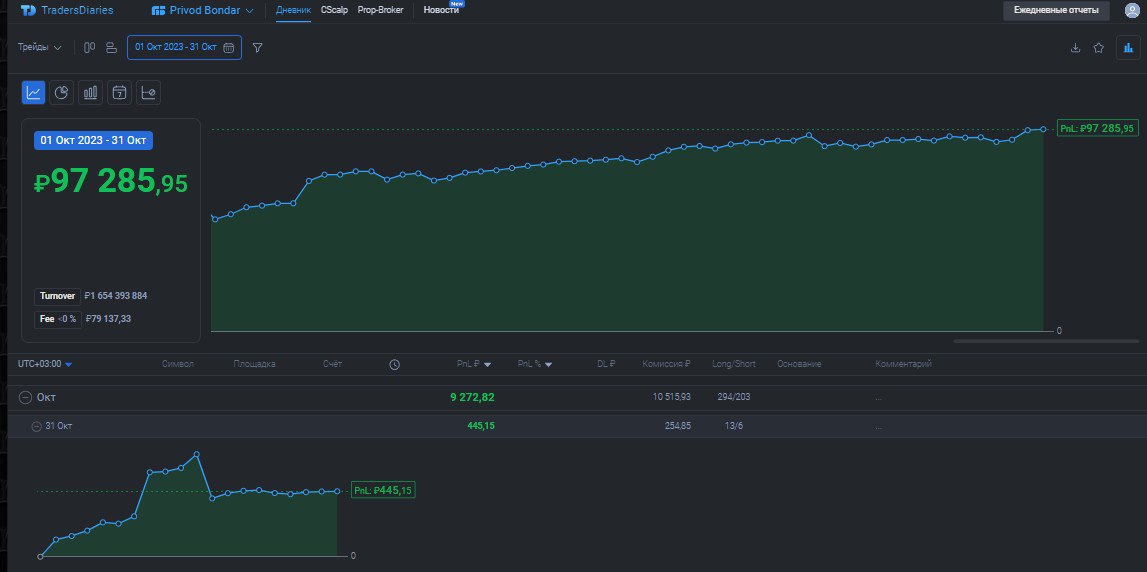The width and height of the screenshot is (1147, 572).
Task: Open the PnL ₽ column dropdown
Action: click(474, 364)
